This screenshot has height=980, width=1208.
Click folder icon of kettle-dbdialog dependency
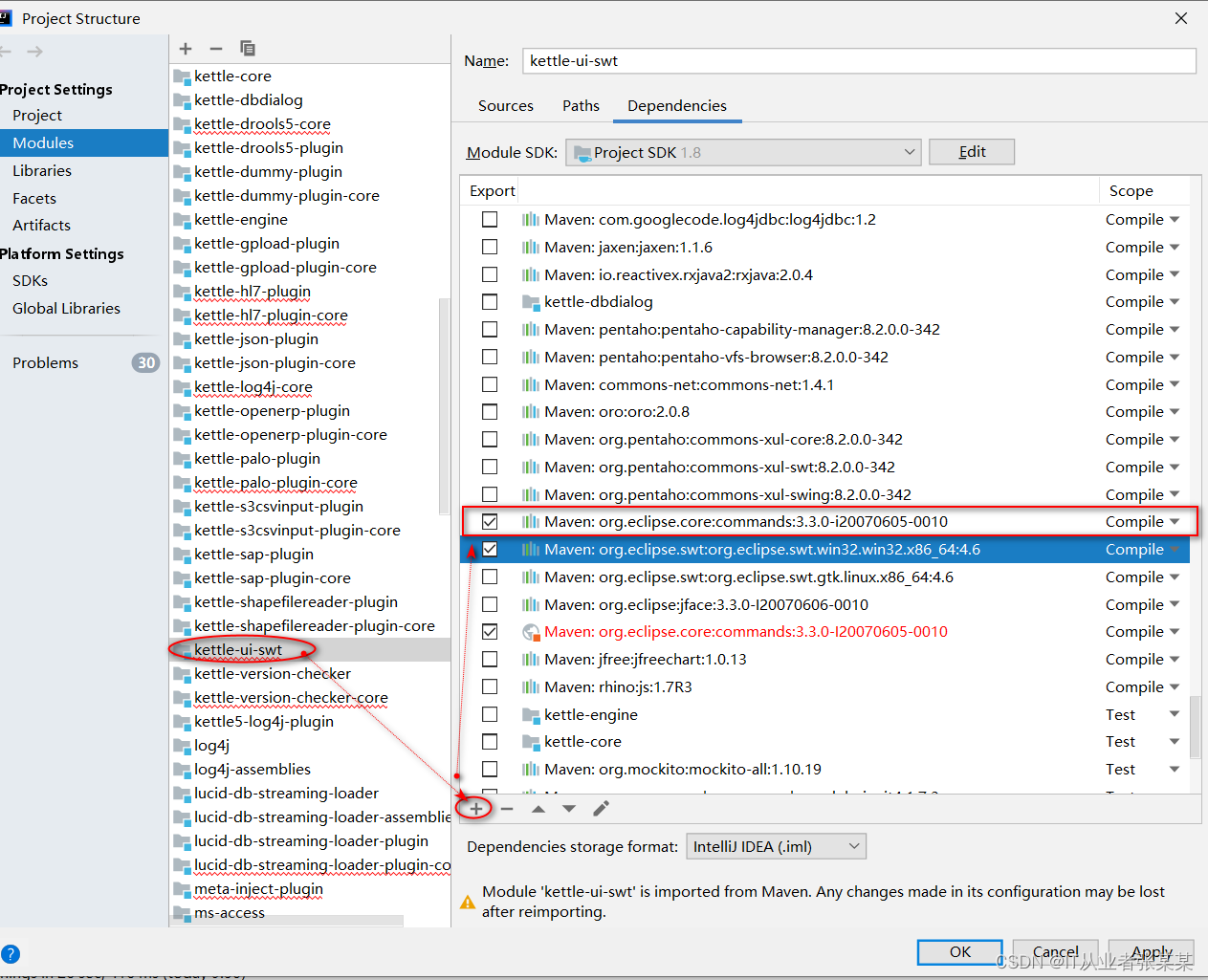coord(532,302)
